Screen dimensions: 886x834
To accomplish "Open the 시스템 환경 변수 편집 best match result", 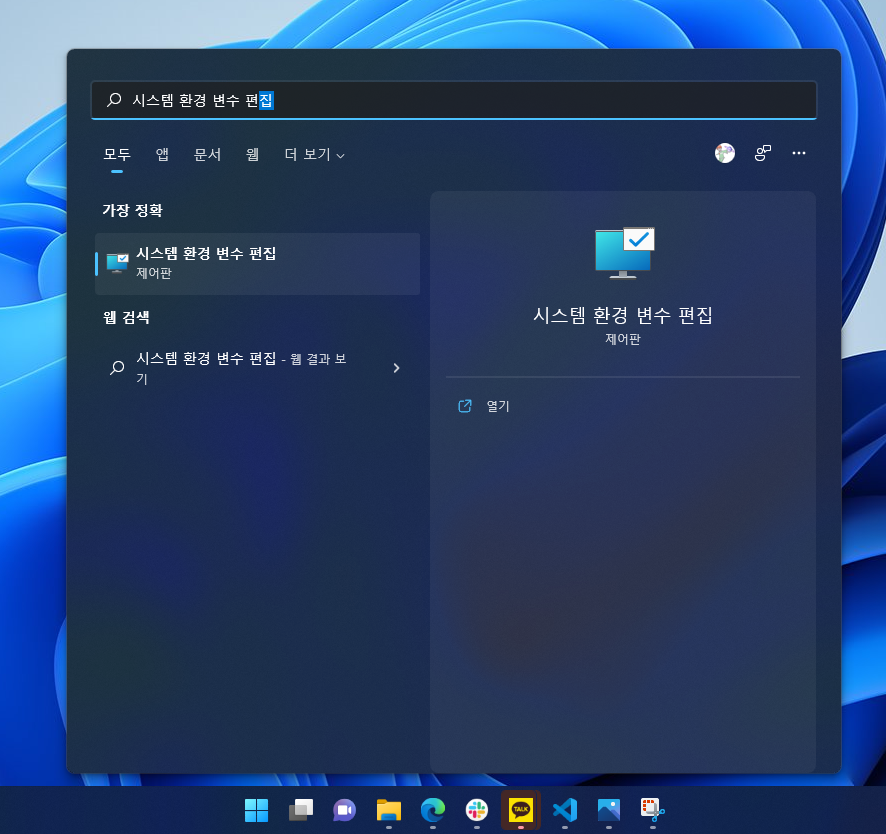I will click(258, 263).
